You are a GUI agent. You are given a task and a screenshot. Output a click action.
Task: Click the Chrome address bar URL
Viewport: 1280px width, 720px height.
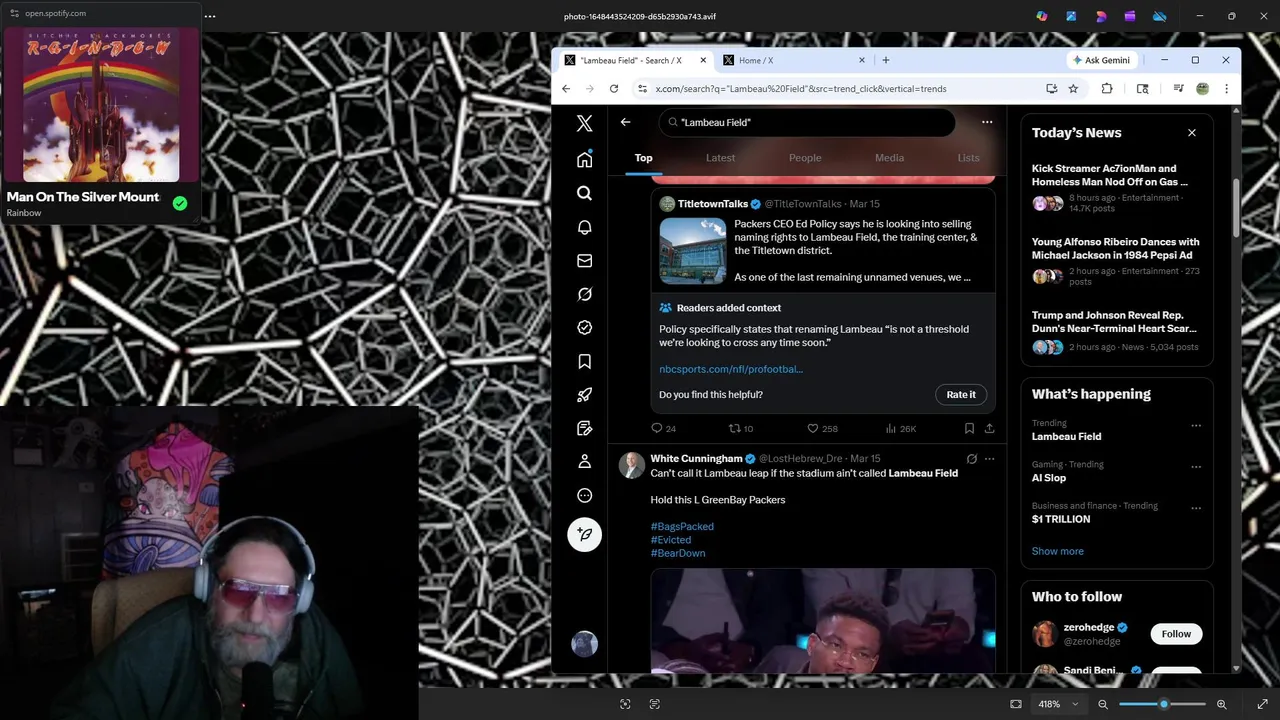click(x=800, y=89)
